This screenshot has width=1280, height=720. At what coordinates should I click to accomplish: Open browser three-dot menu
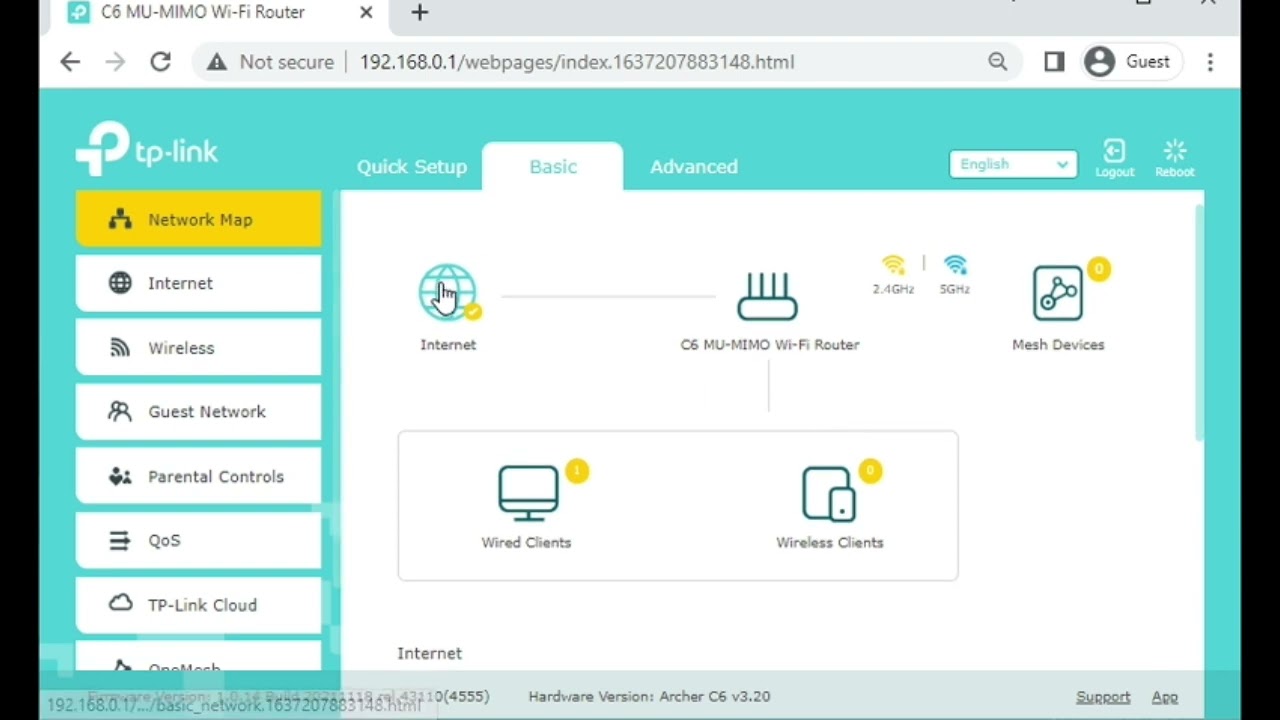pos(1210,62)
